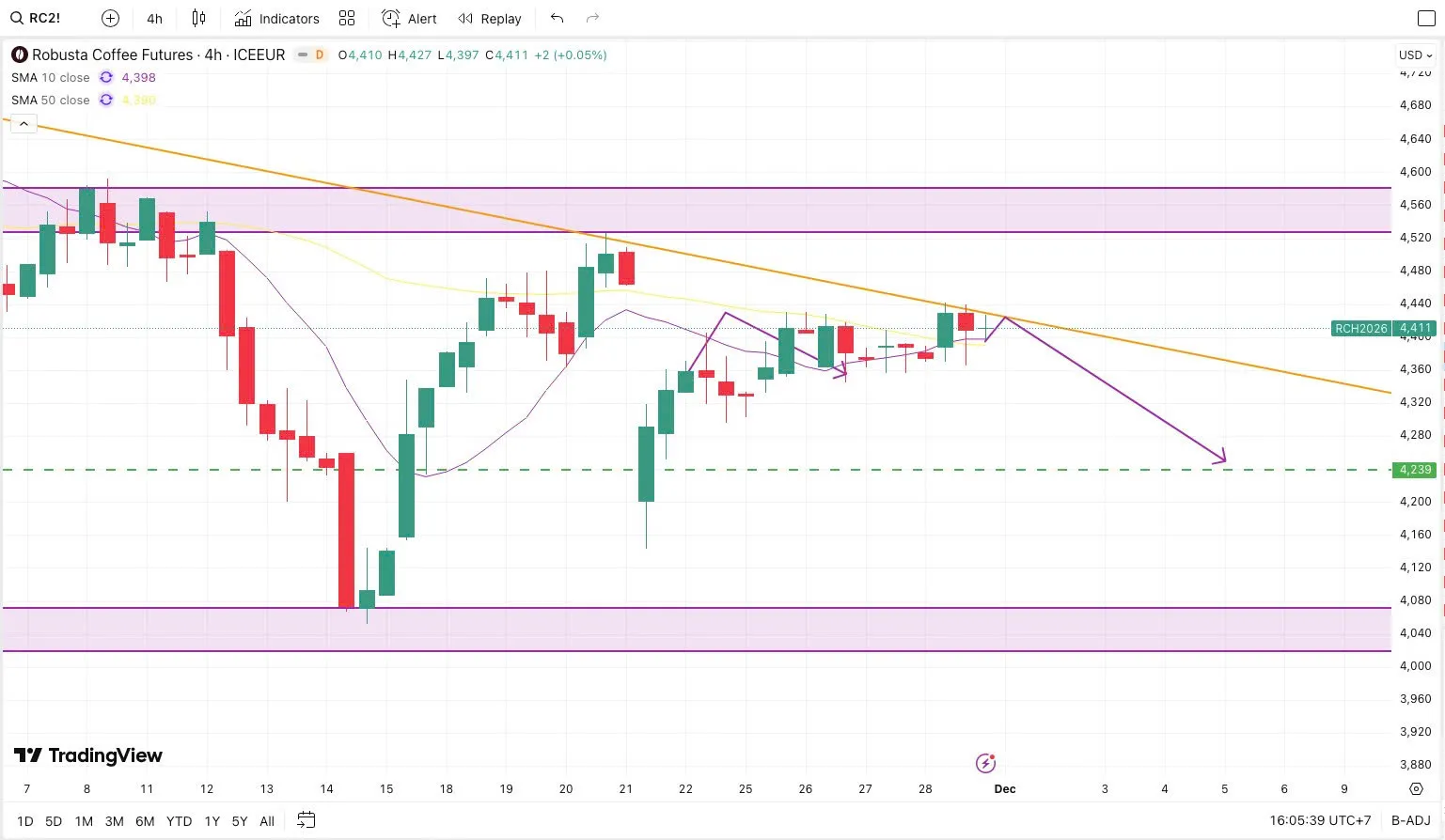Click the redo arrow
1445x840 pixels.
(592, 19)
